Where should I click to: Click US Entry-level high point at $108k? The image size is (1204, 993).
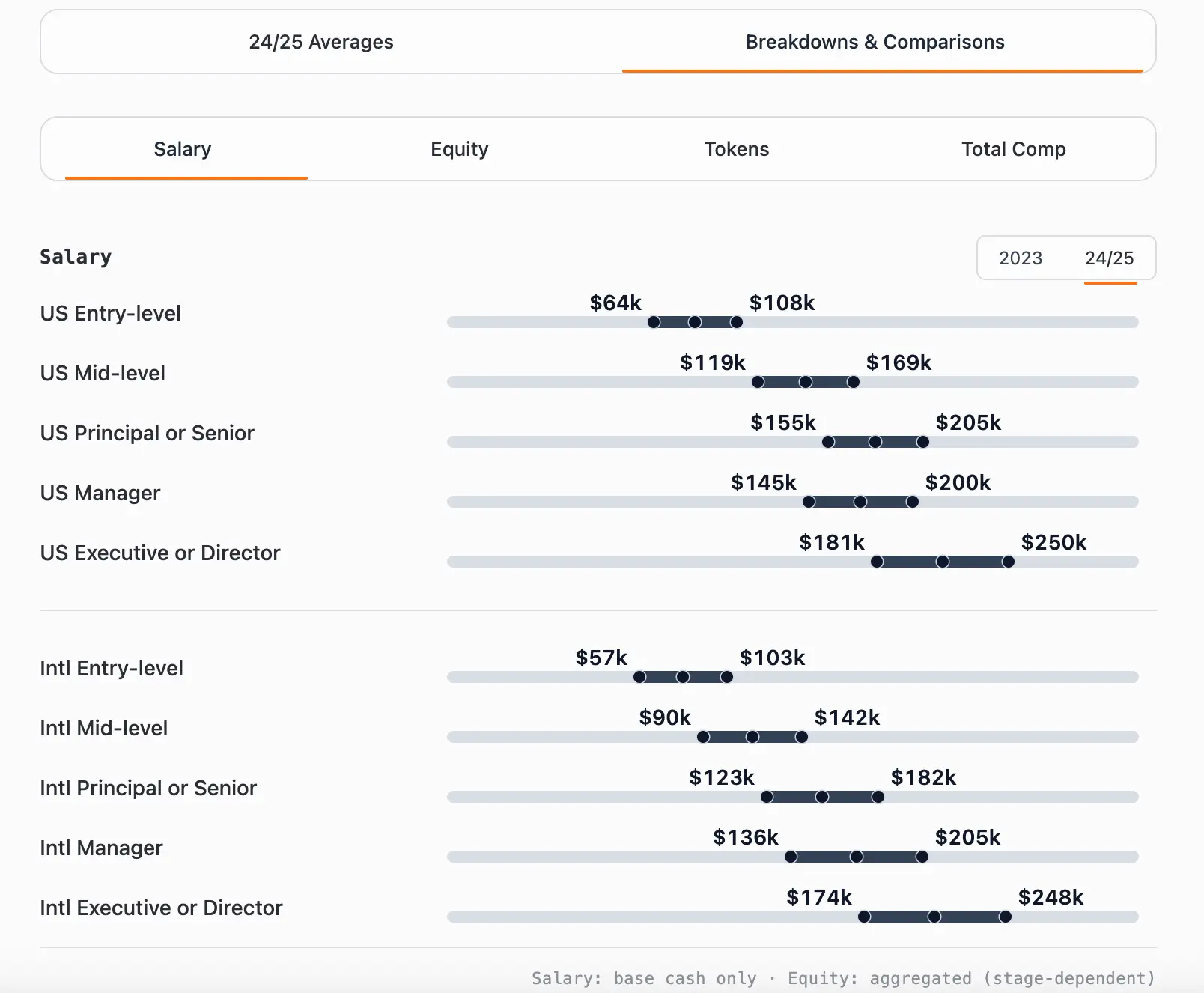[736, 322]
